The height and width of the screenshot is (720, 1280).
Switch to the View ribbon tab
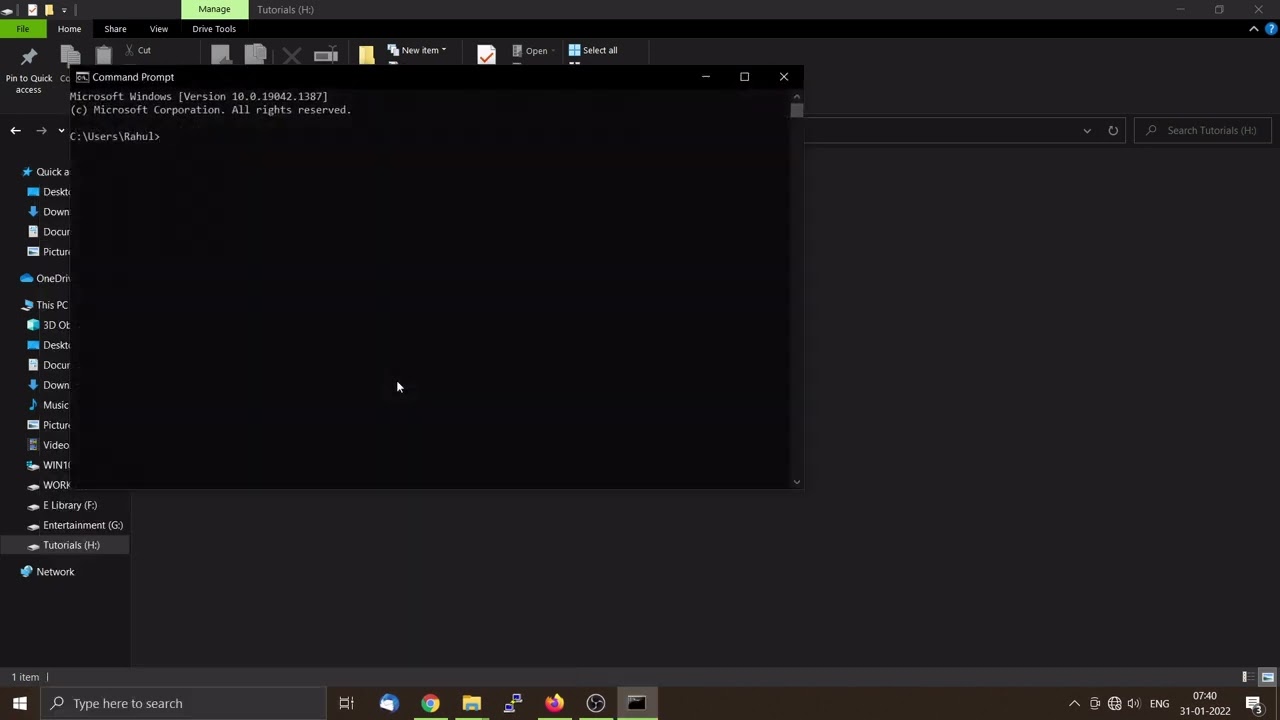[x=159, y=29]
